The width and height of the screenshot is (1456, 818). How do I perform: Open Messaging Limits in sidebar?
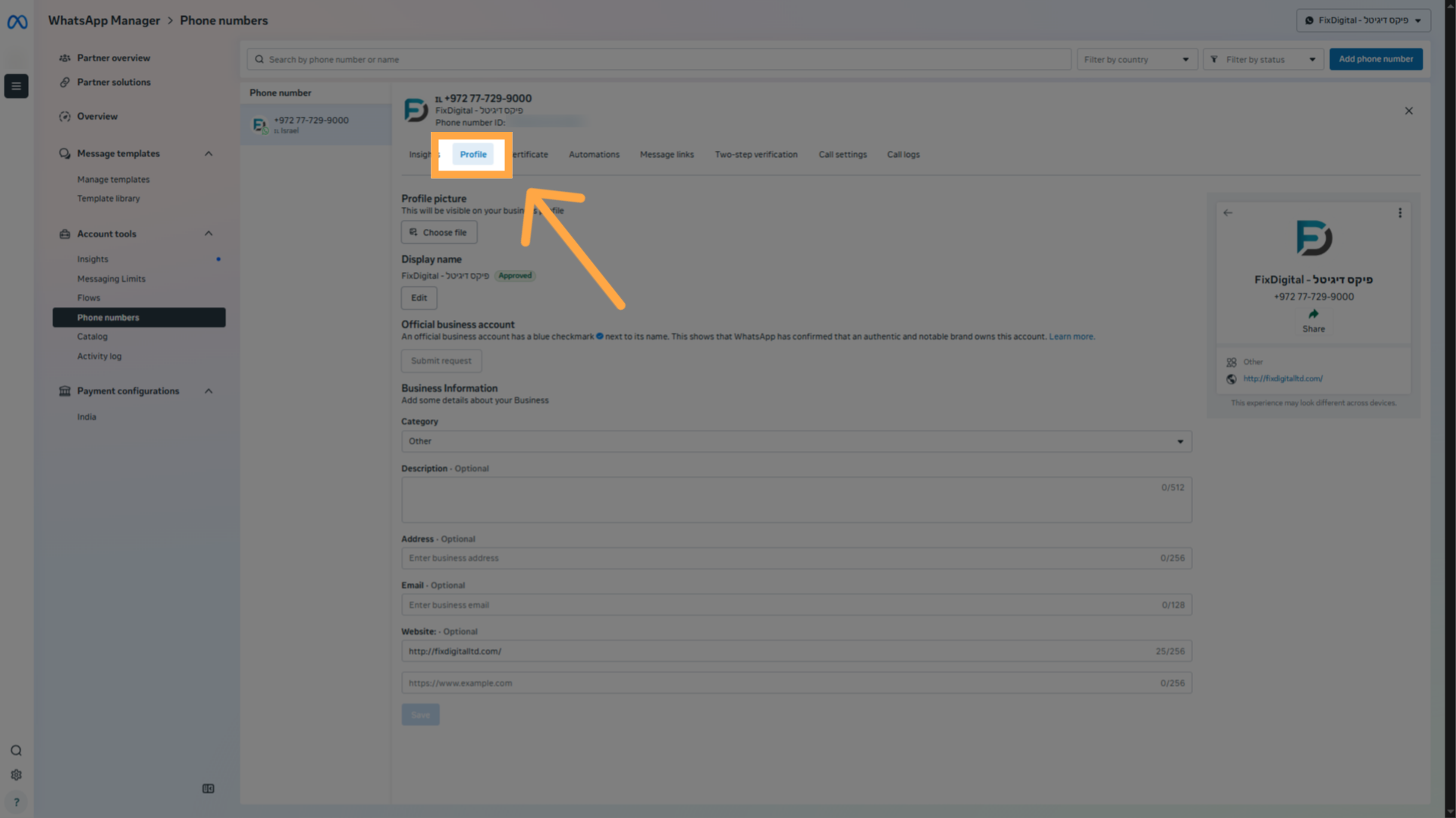click(111, 279)
